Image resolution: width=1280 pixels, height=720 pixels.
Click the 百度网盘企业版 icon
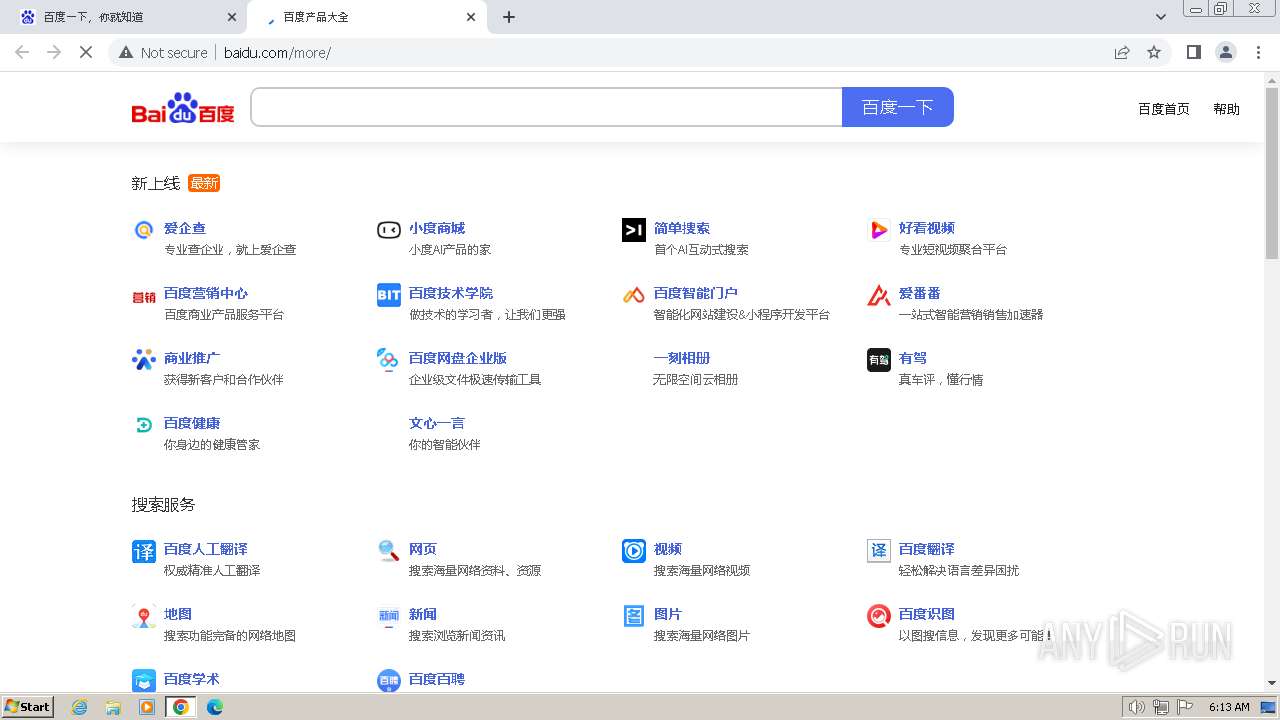[x=388, y=360]
